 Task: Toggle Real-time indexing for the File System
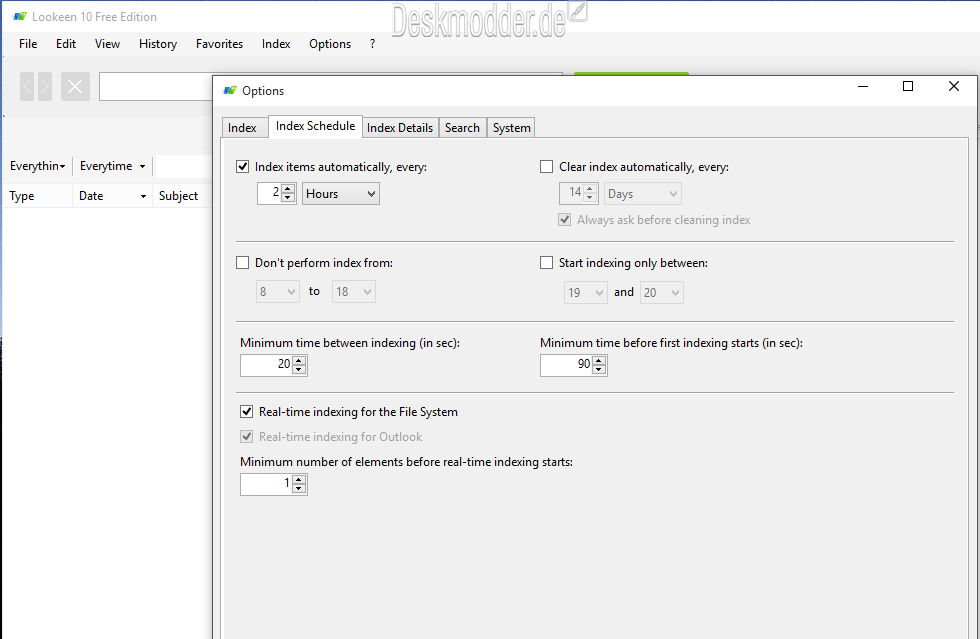point(247,411)
